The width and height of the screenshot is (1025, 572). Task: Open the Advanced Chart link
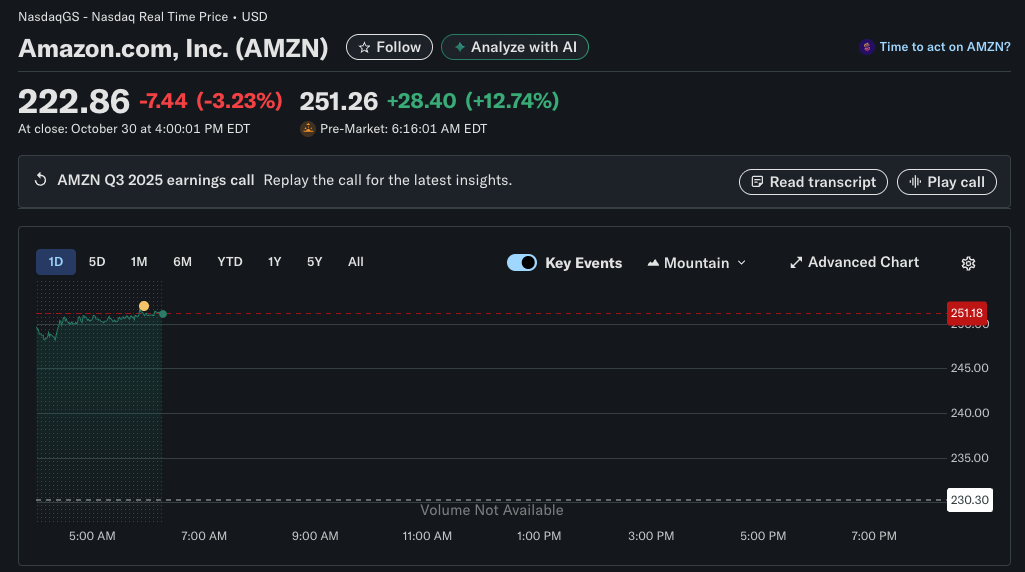coord(854,262)
